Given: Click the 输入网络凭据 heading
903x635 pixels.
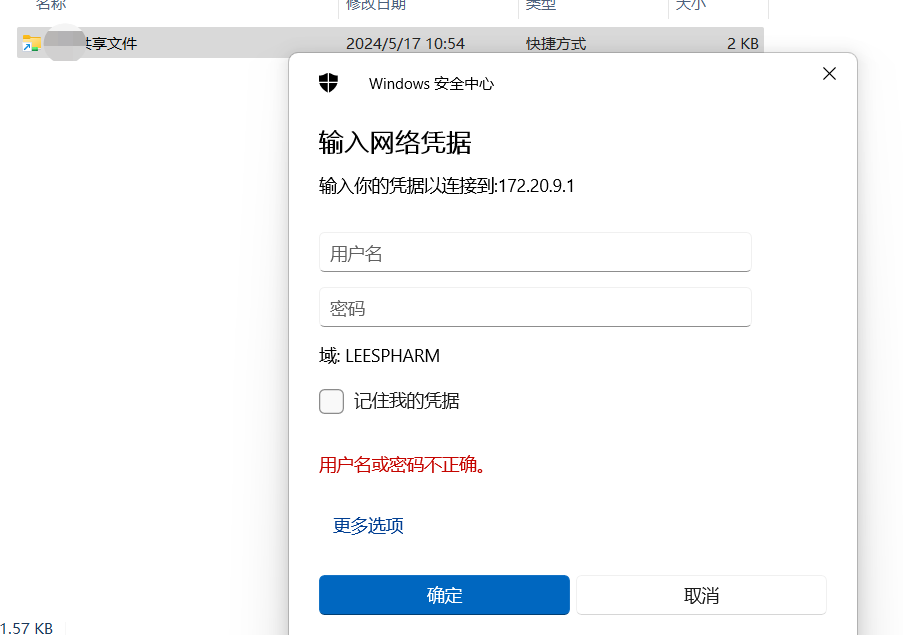Looking at the screenshot, I should pos(395,142).
